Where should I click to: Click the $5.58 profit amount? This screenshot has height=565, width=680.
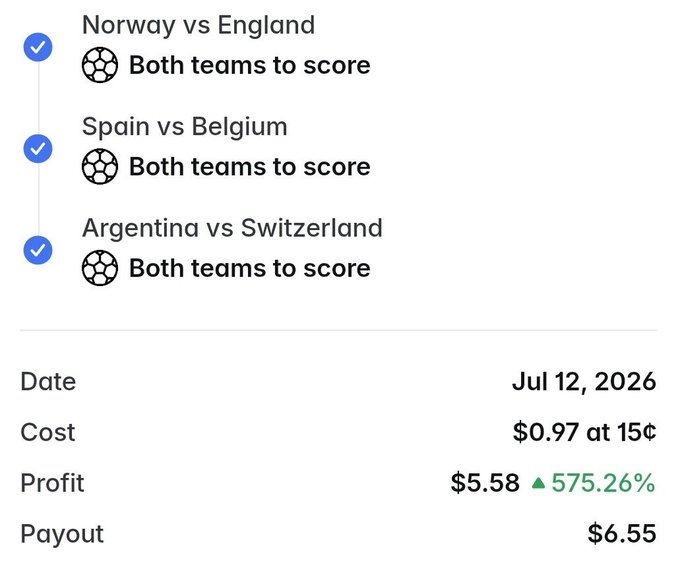pyautogui.click(x=485, y=483)
